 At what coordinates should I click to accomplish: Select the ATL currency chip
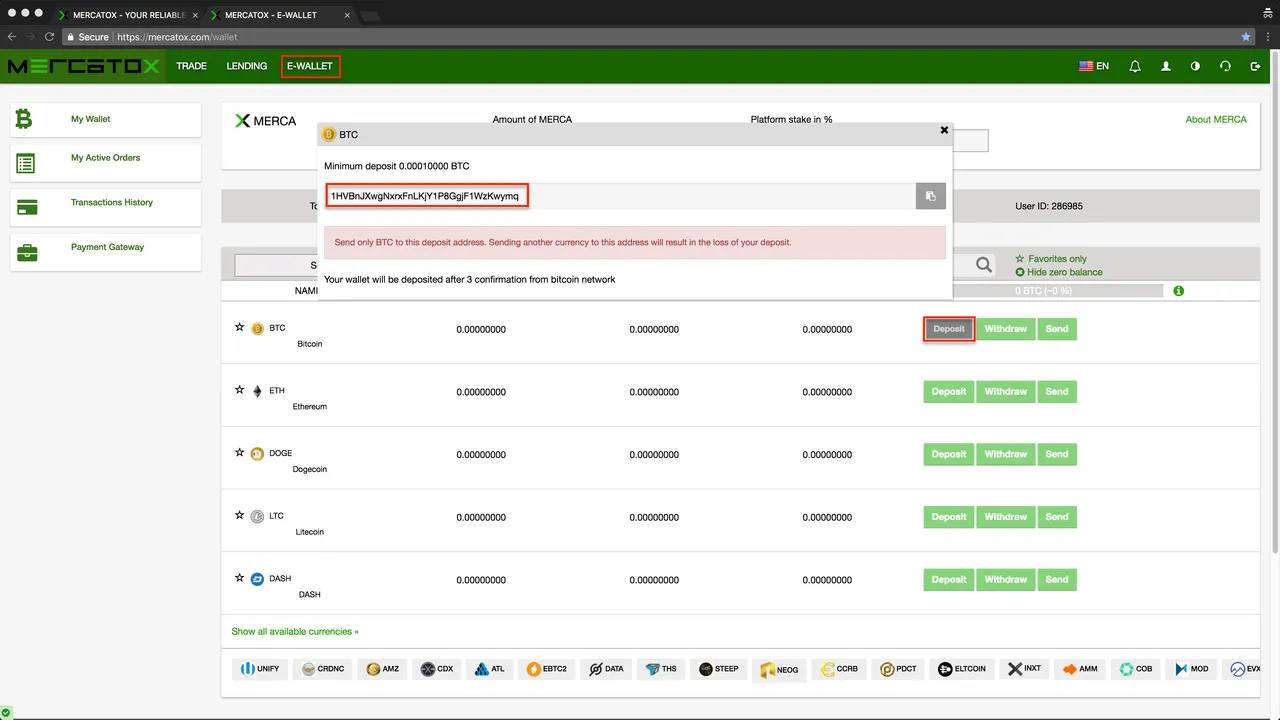click(x=490, y=669)
